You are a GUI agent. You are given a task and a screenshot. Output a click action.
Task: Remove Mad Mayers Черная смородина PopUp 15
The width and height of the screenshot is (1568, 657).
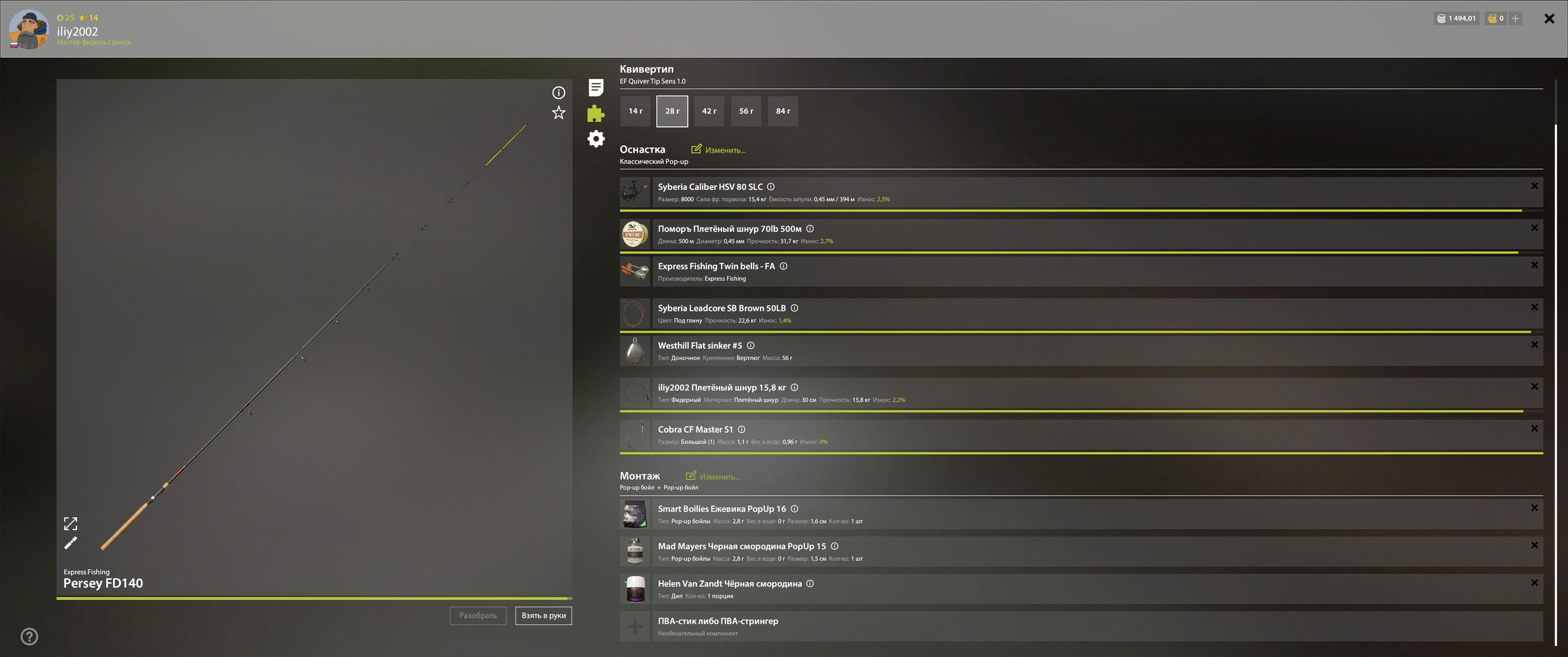point(1534,545)
